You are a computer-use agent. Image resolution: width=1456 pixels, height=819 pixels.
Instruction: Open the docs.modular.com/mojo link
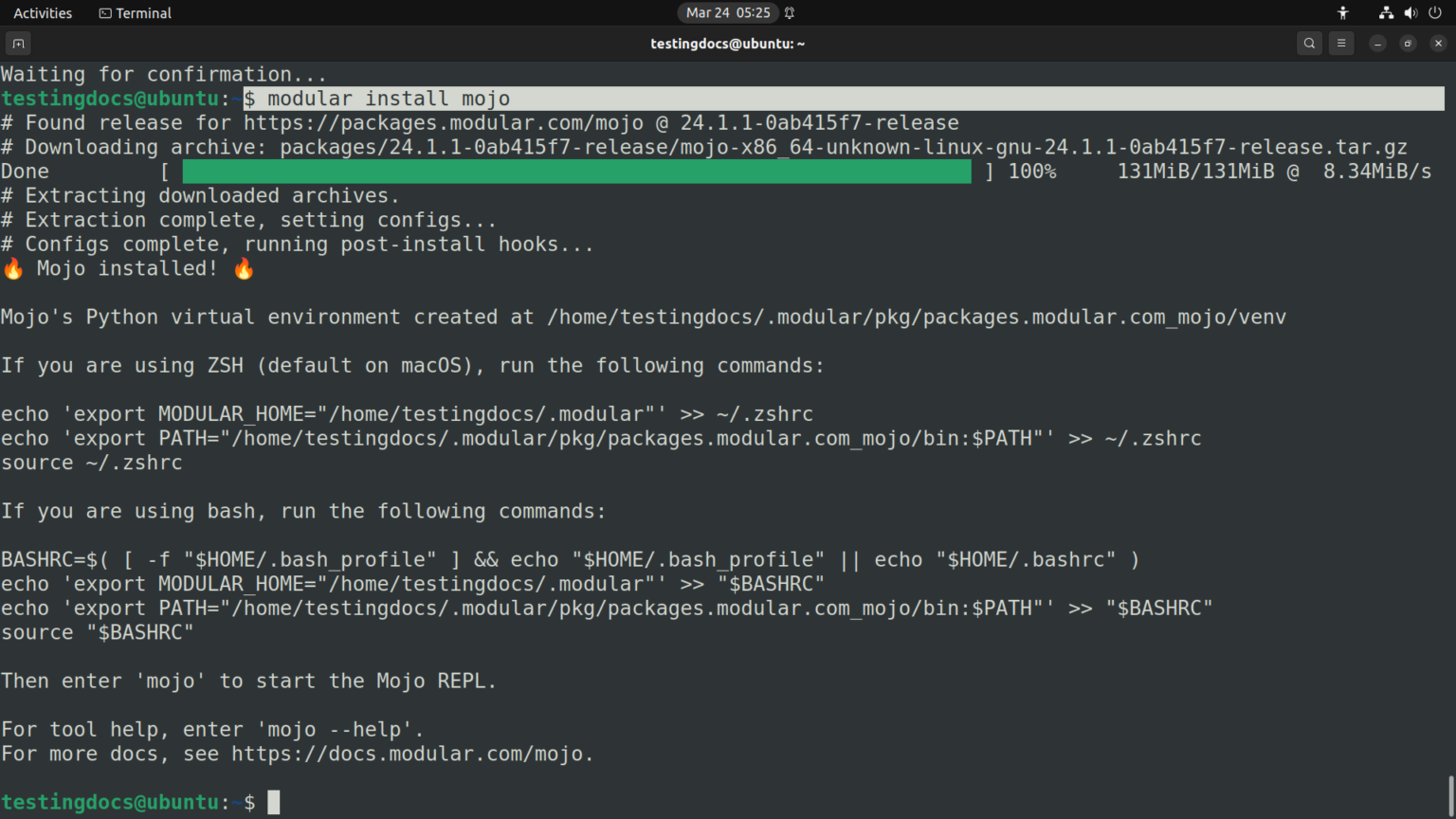(408, 754)
